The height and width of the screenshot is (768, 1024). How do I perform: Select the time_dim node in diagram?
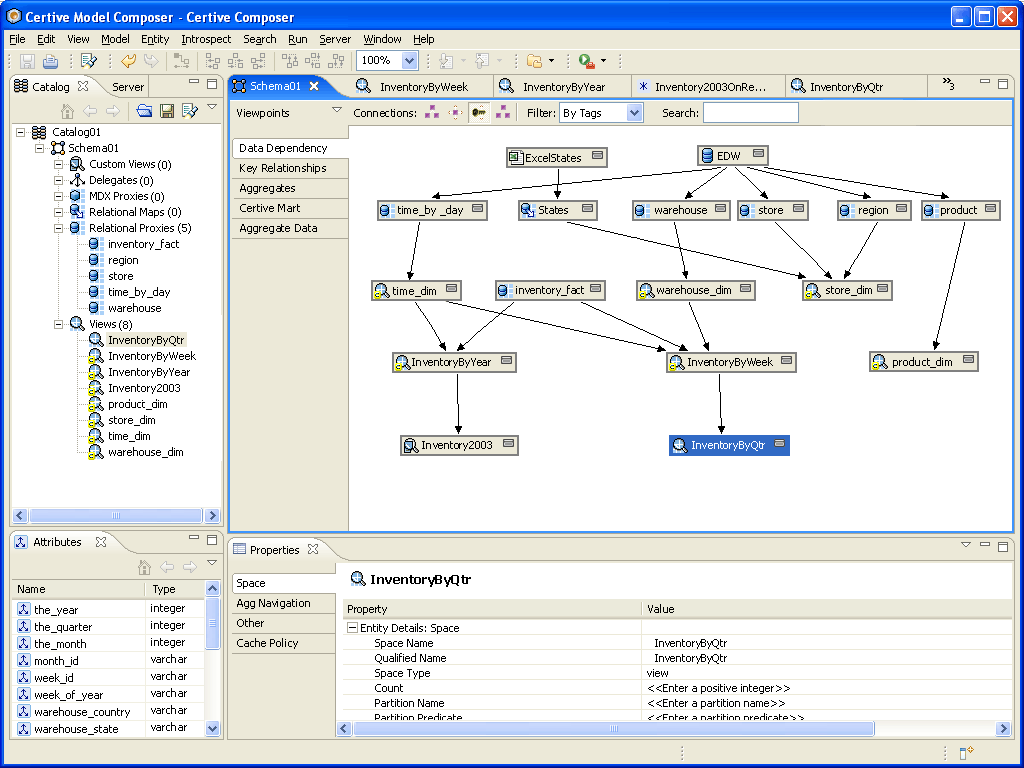416,290
